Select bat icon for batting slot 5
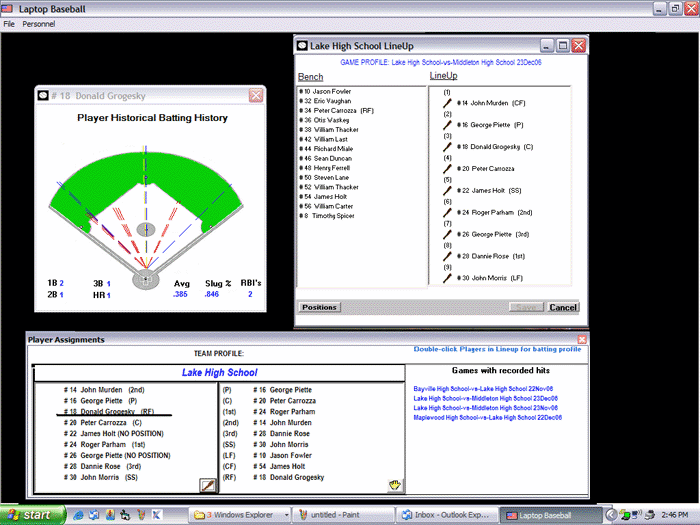Viewport: 700px width, 525px height. 447,190
